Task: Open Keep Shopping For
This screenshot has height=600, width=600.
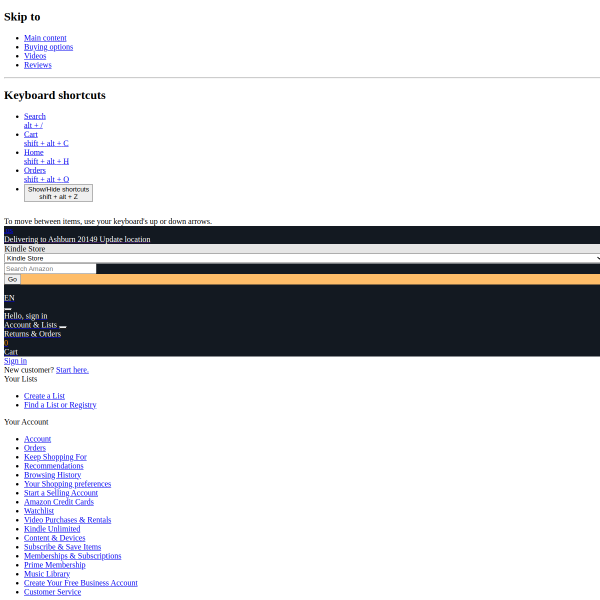Action: point(55,457)
